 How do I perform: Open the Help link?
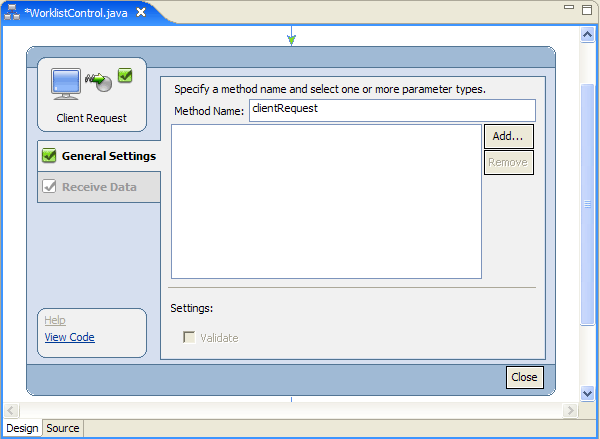[x=55, y=320]
